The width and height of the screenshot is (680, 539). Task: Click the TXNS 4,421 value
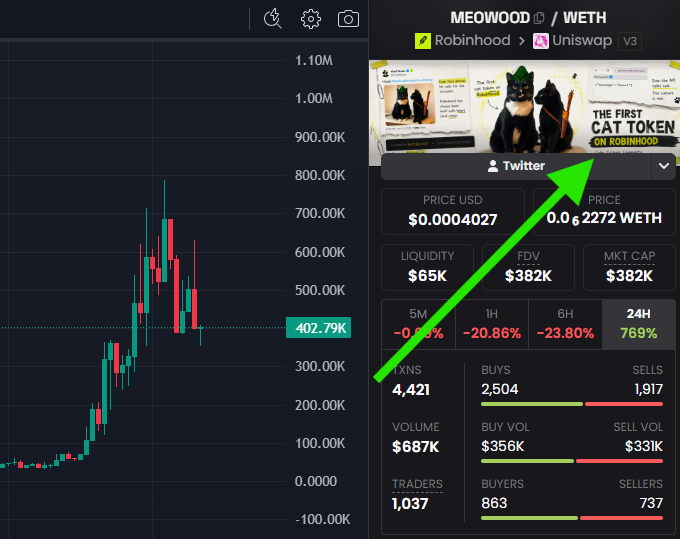point(411,389)
